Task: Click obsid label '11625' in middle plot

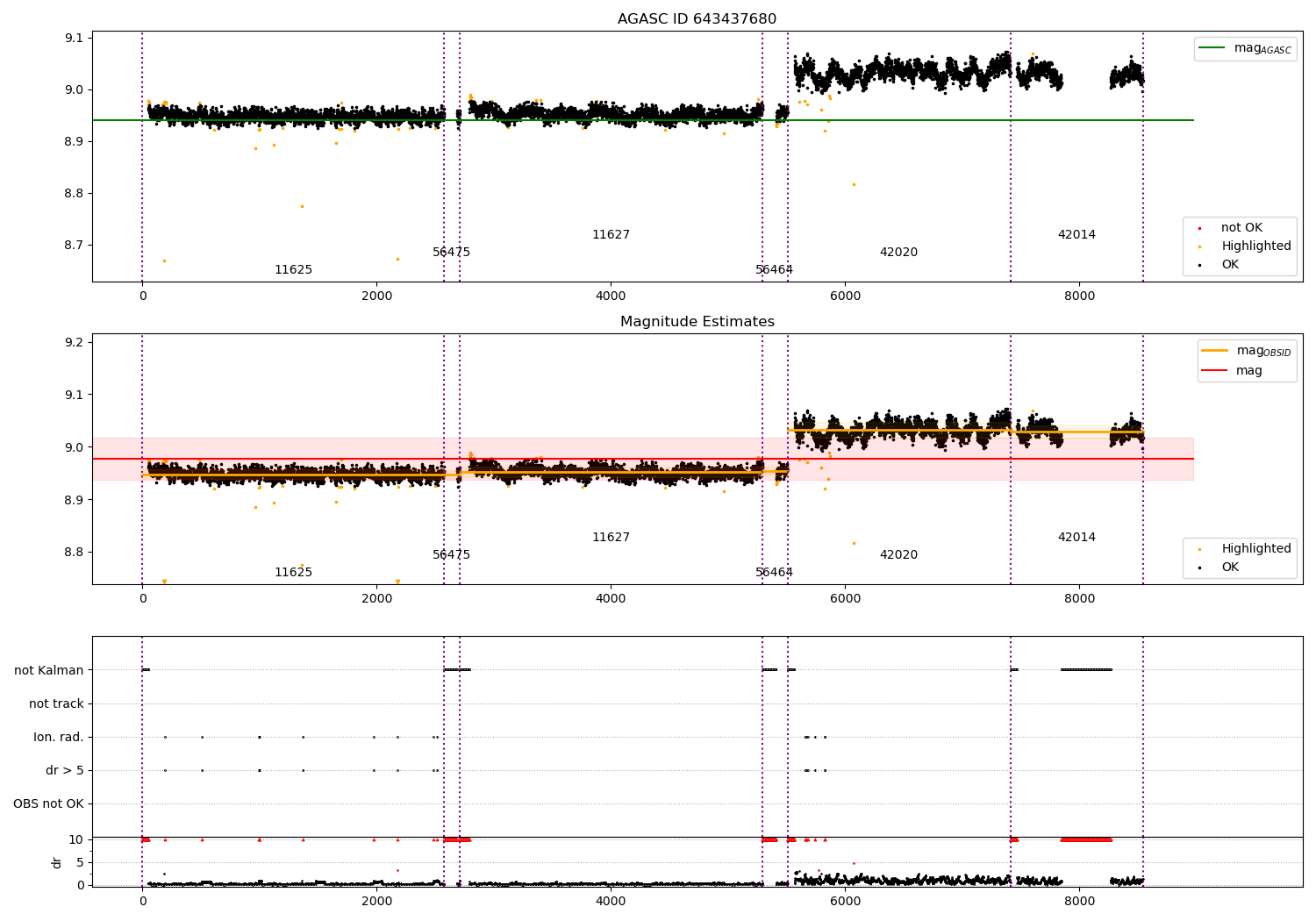Action: click(x=293, y=573)
